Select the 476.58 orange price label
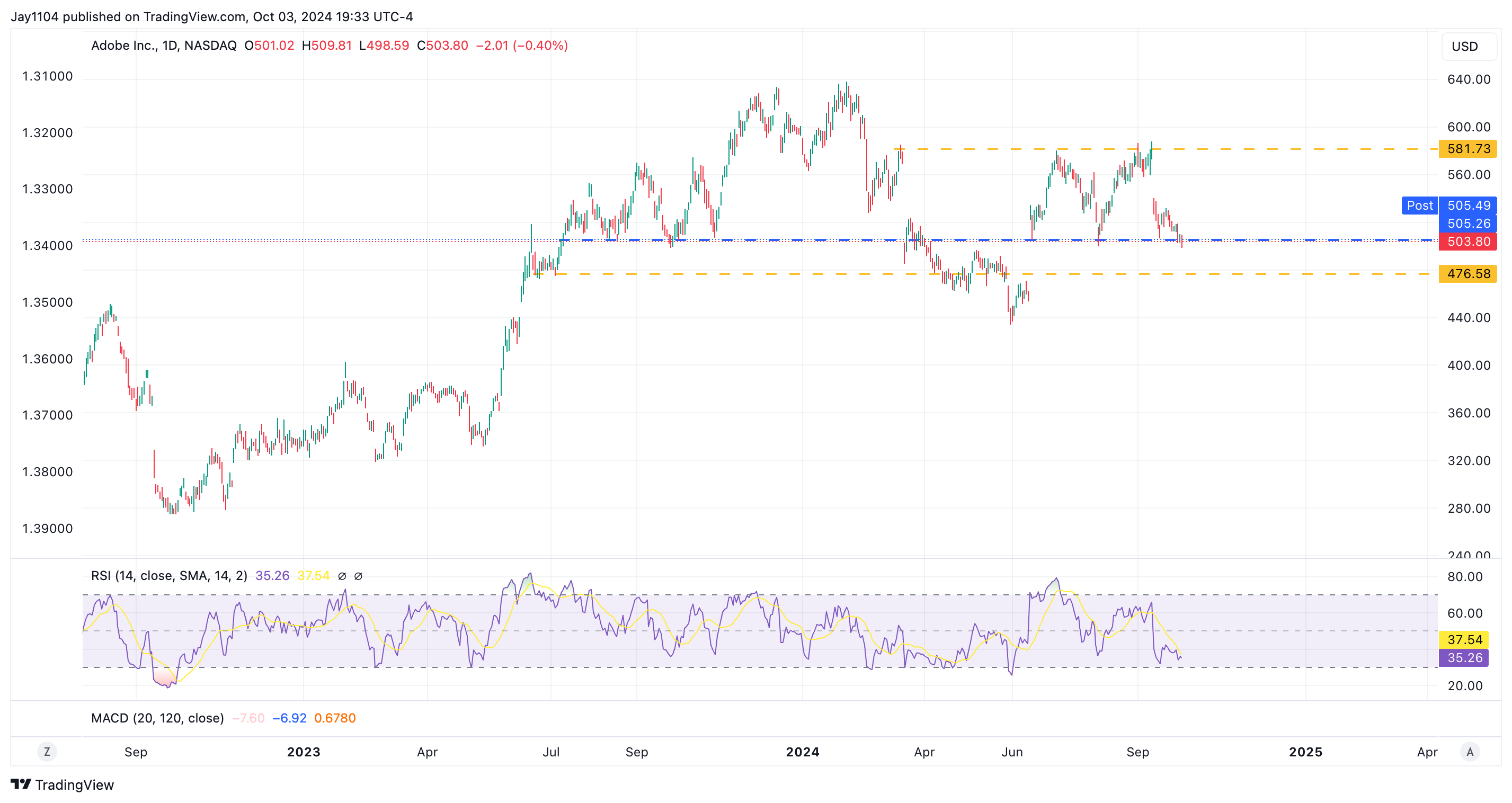 (x=1467, y=273)
